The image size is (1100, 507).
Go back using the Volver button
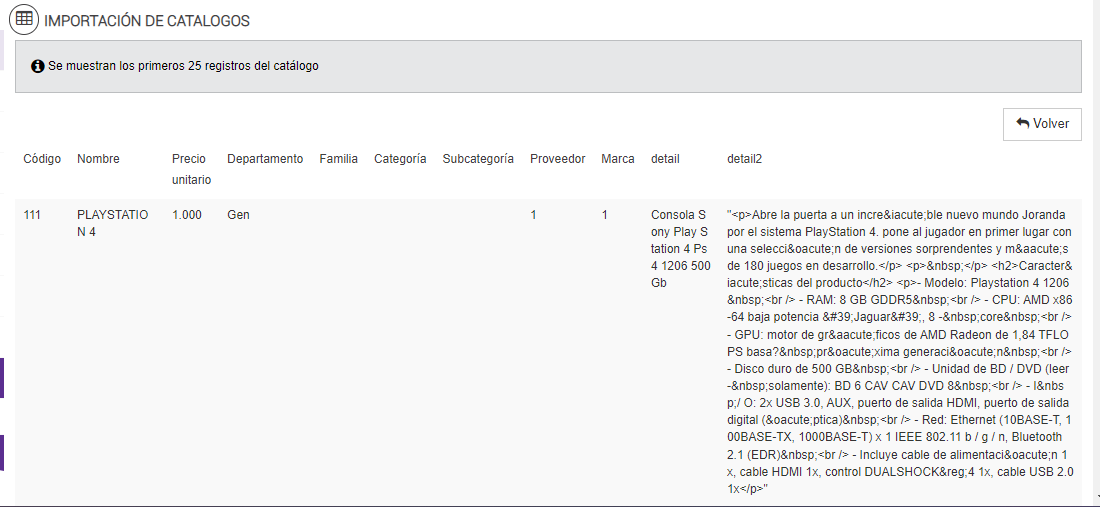click(x=1042, y=124)
